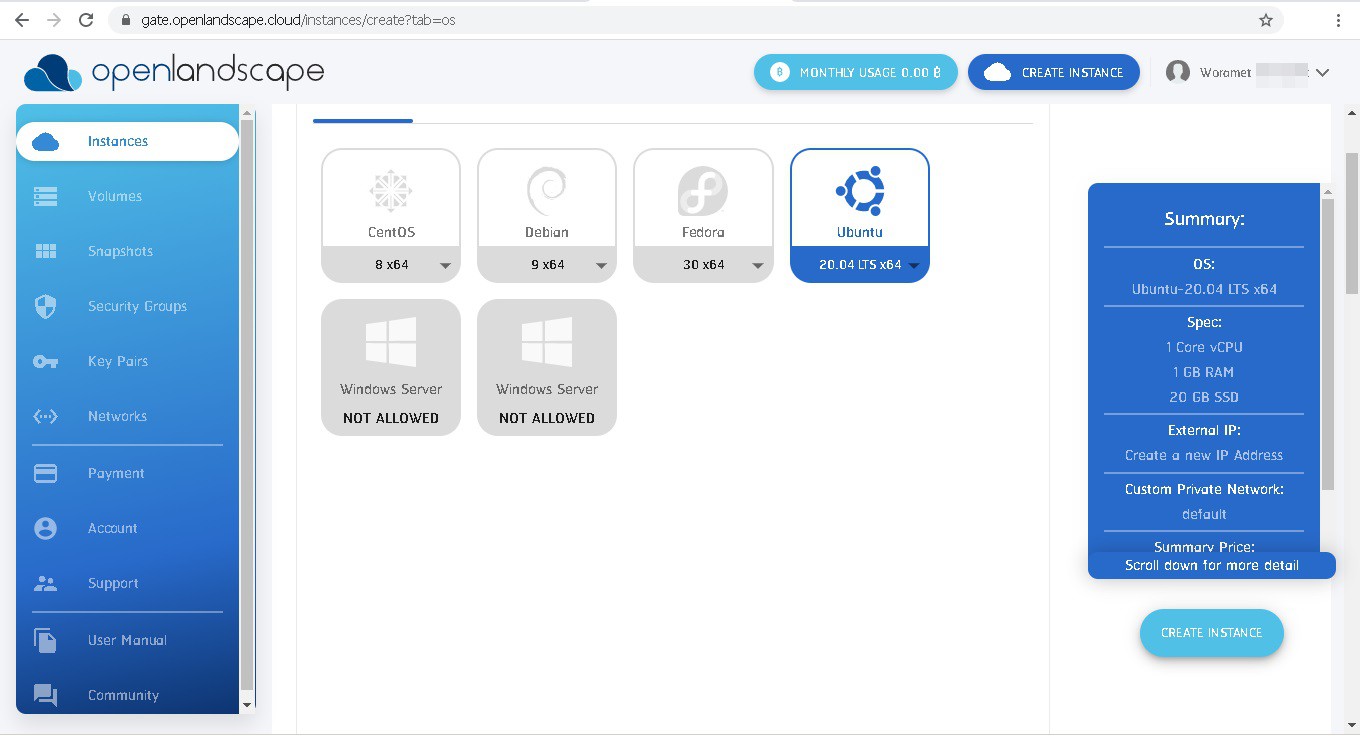Image resolution: width=1360 pixels, height=736 pixels.
Task: Reload the page
Action: (86, 20)
